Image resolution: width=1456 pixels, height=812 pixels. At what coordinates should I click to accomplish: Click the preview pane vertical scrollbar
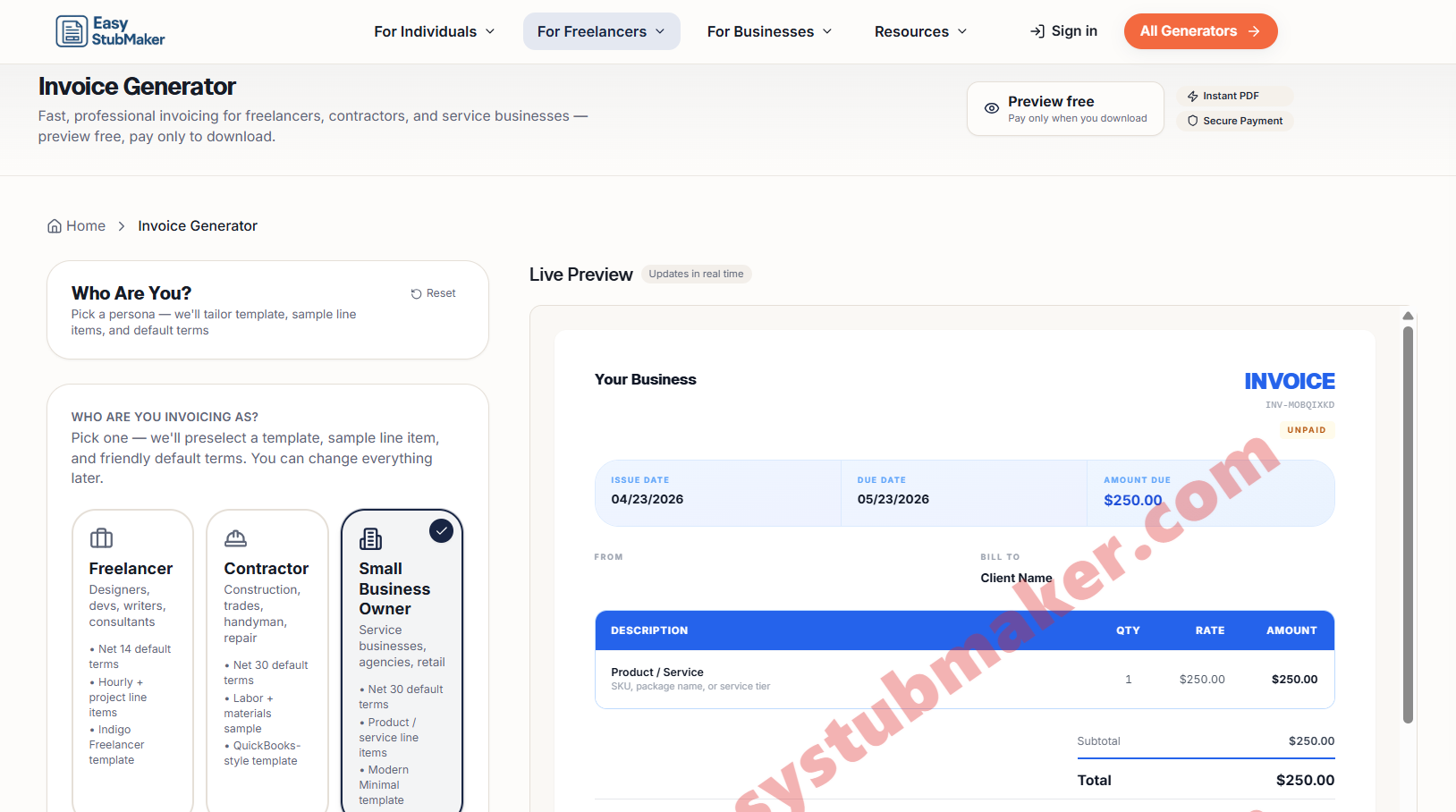[1408, 524]
